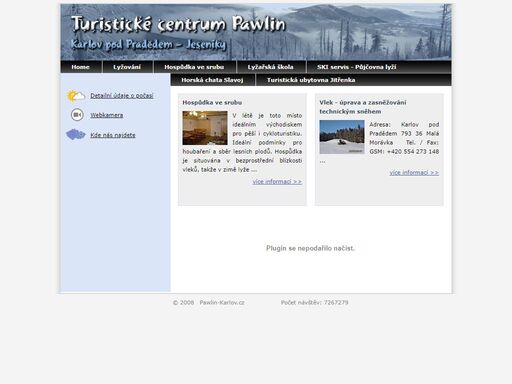Select Turistická ubytovna Jitřenka menu item

click(x=311, y=80)
